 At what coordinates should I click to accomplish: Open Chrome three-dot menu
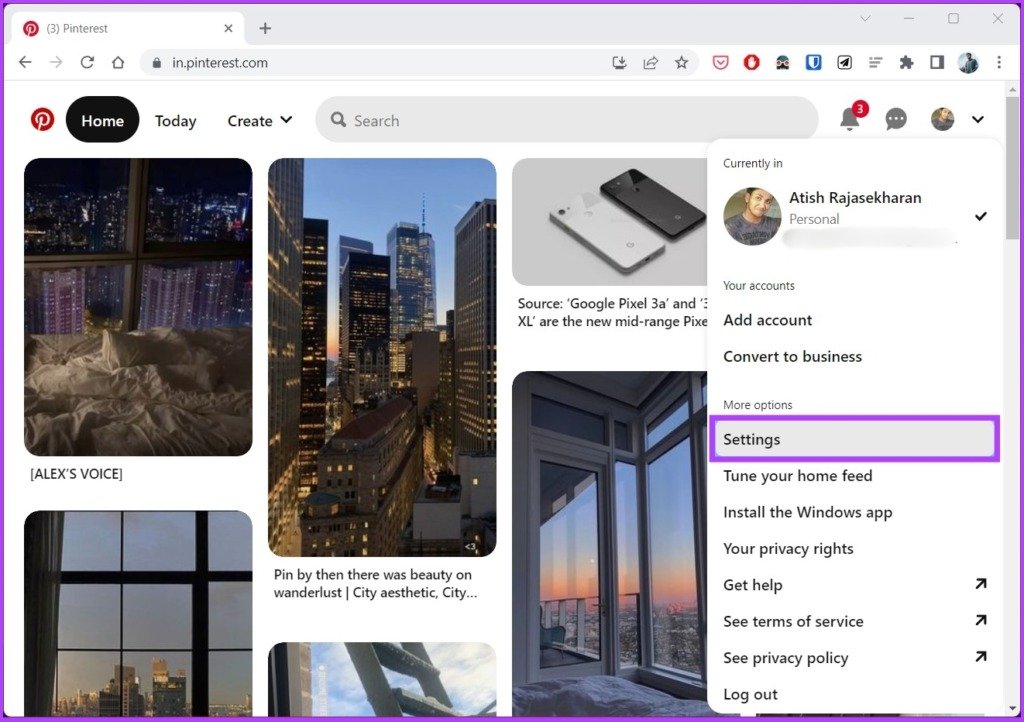999,63
